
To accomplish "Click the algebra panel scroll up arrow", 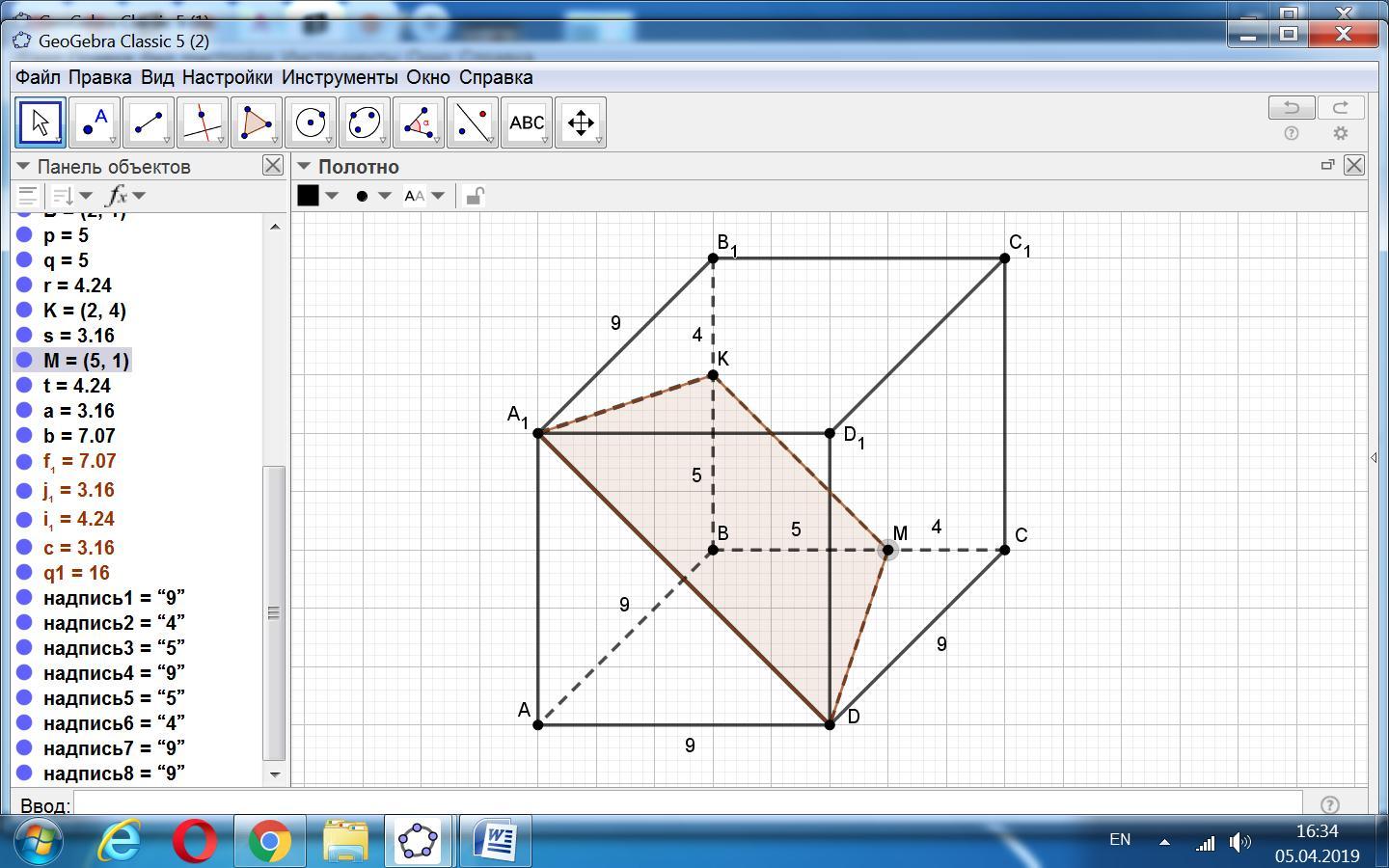I will point(275,227).
